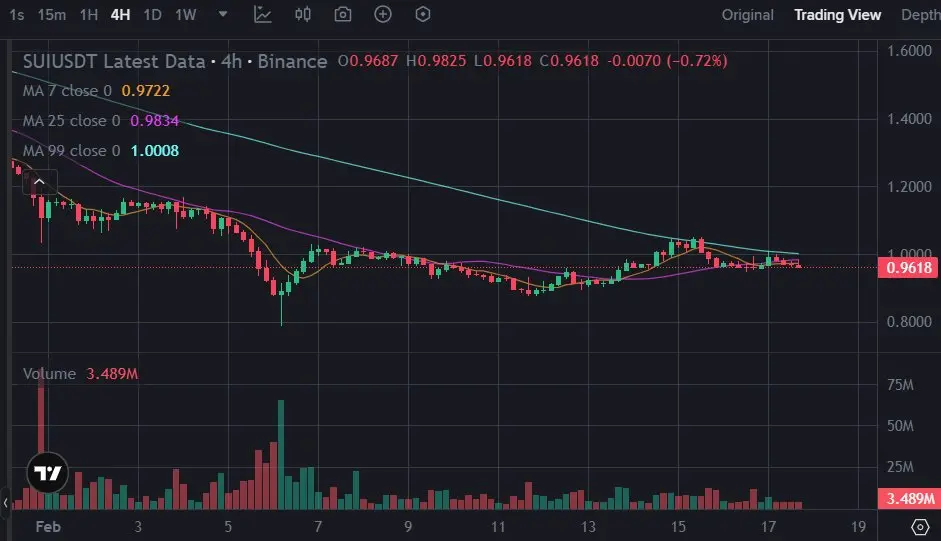Select the 1W timeframe button
The image size is (941, 541).
pyautogui.click(x=186, y=15)
